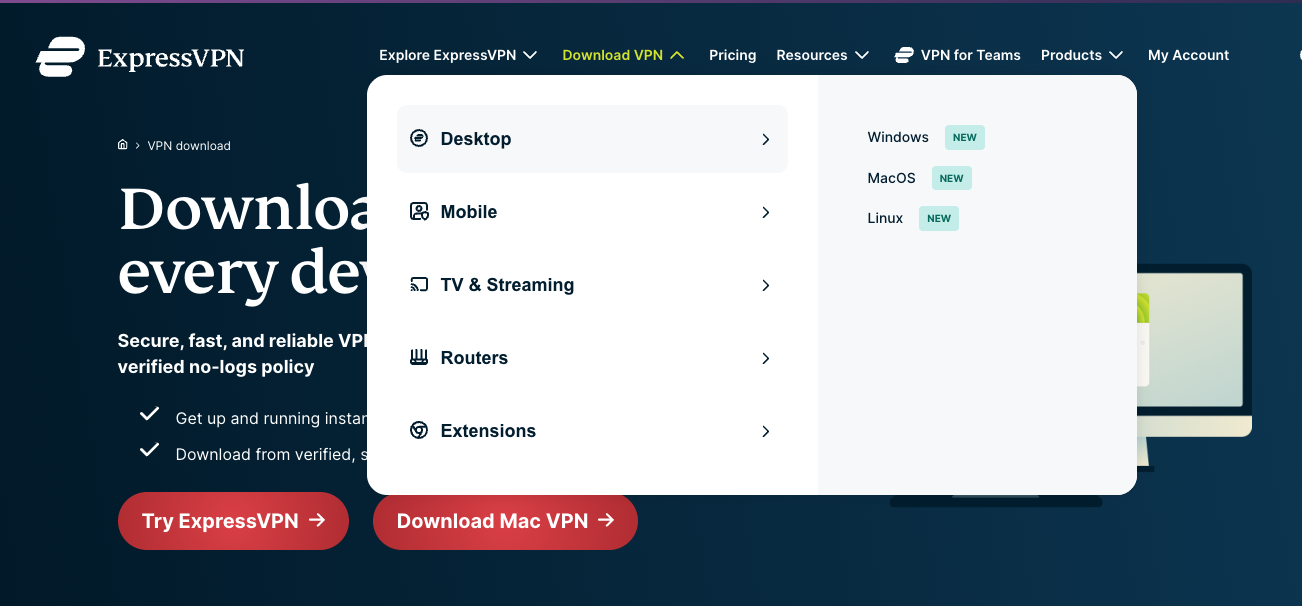Select Mobile in the download menu
The image size is (1302, 606).
pos(592,212)
